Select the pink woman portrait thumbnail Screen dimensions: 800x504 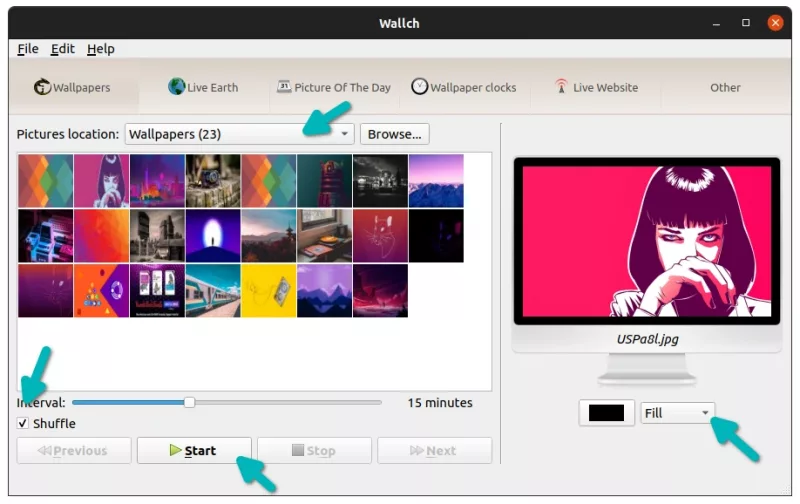pyautogui.click(x=102, y=181)
